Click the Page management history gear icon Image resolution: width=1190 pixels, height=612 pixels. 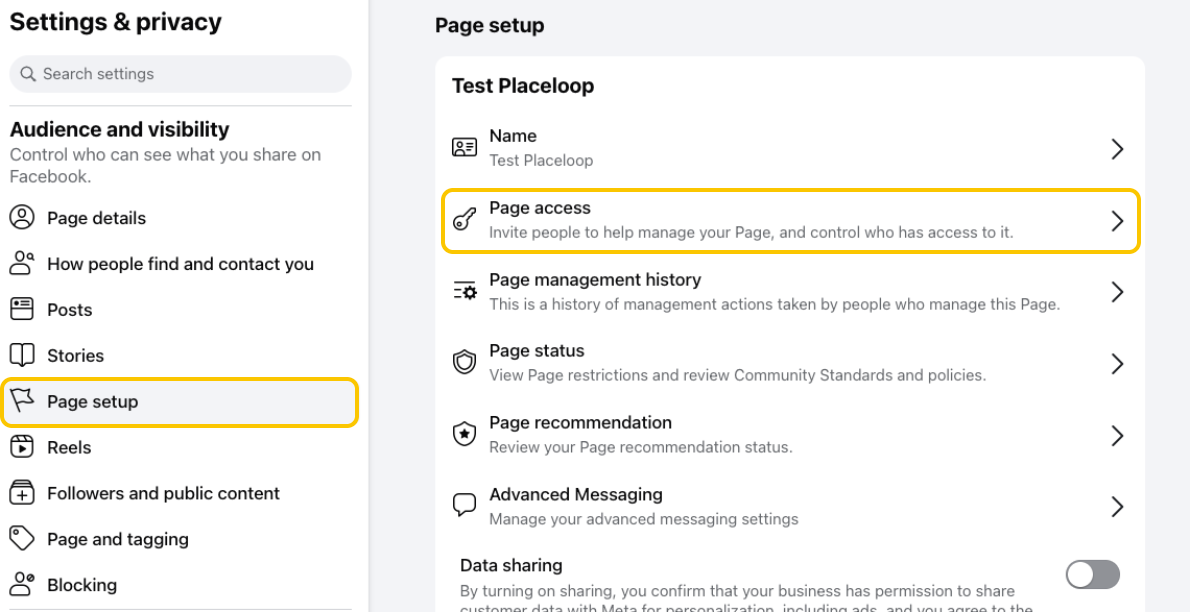464,292
